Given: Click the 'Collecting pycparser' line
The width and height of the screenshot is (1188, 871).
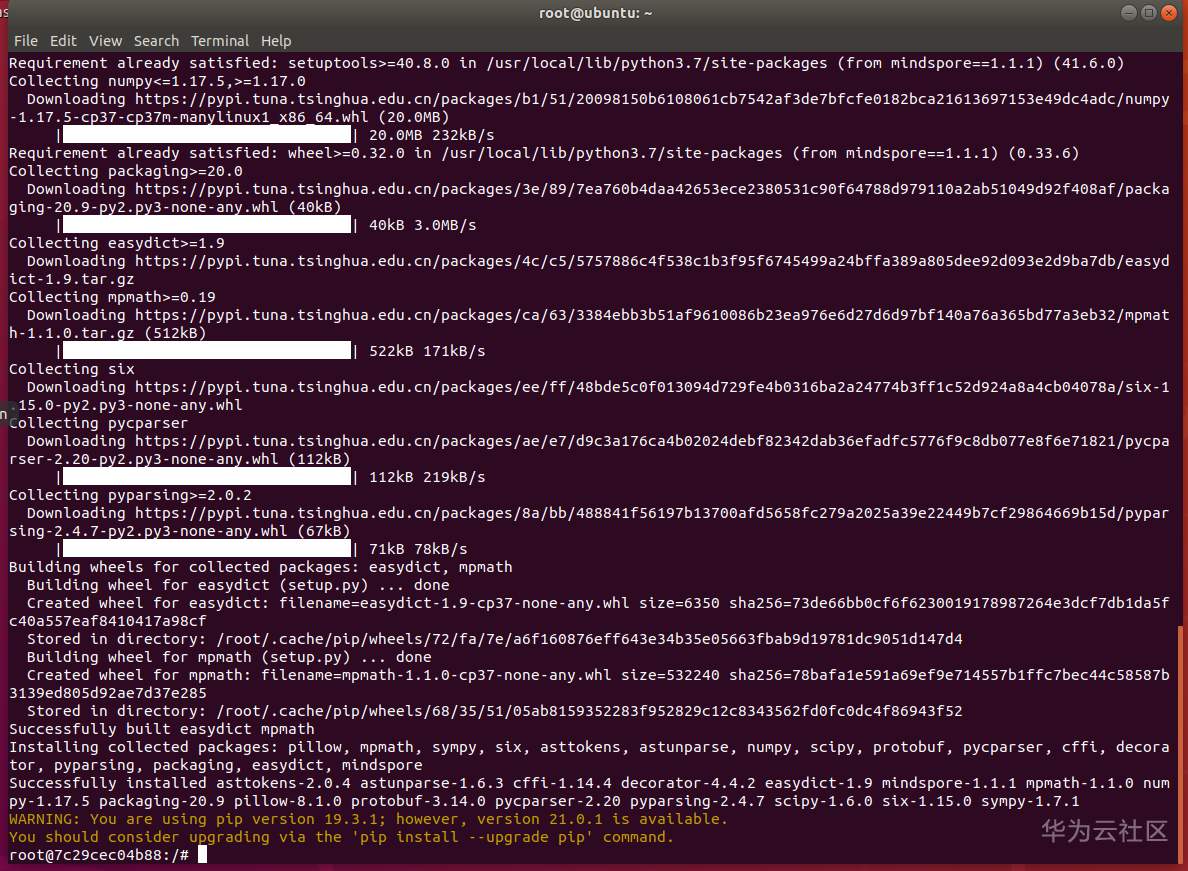Looking at the screenshot, I should [98, 423].
